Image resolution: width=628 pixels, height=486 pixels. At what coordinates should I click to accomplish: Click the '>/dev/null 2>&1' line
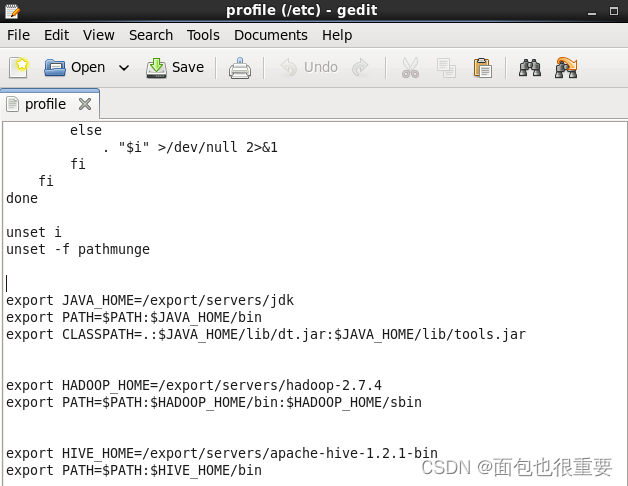[190, 147]
